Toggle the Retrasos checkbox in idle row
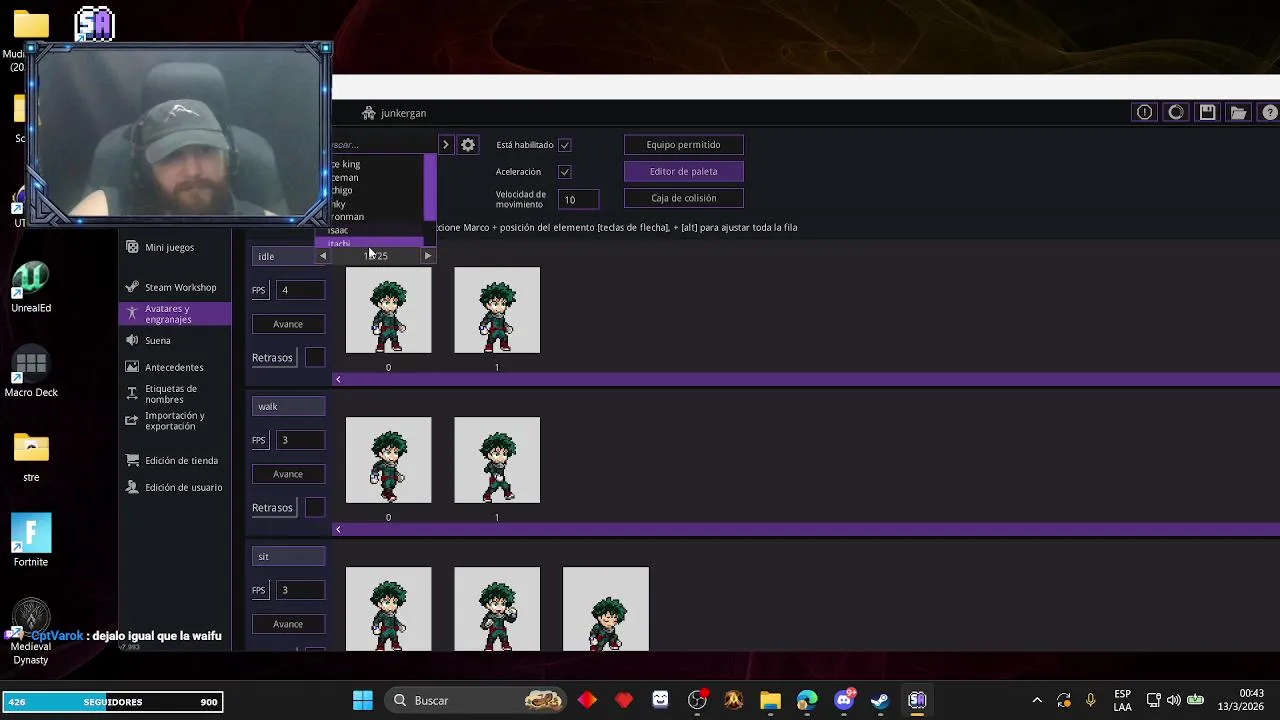 [314, 357]
